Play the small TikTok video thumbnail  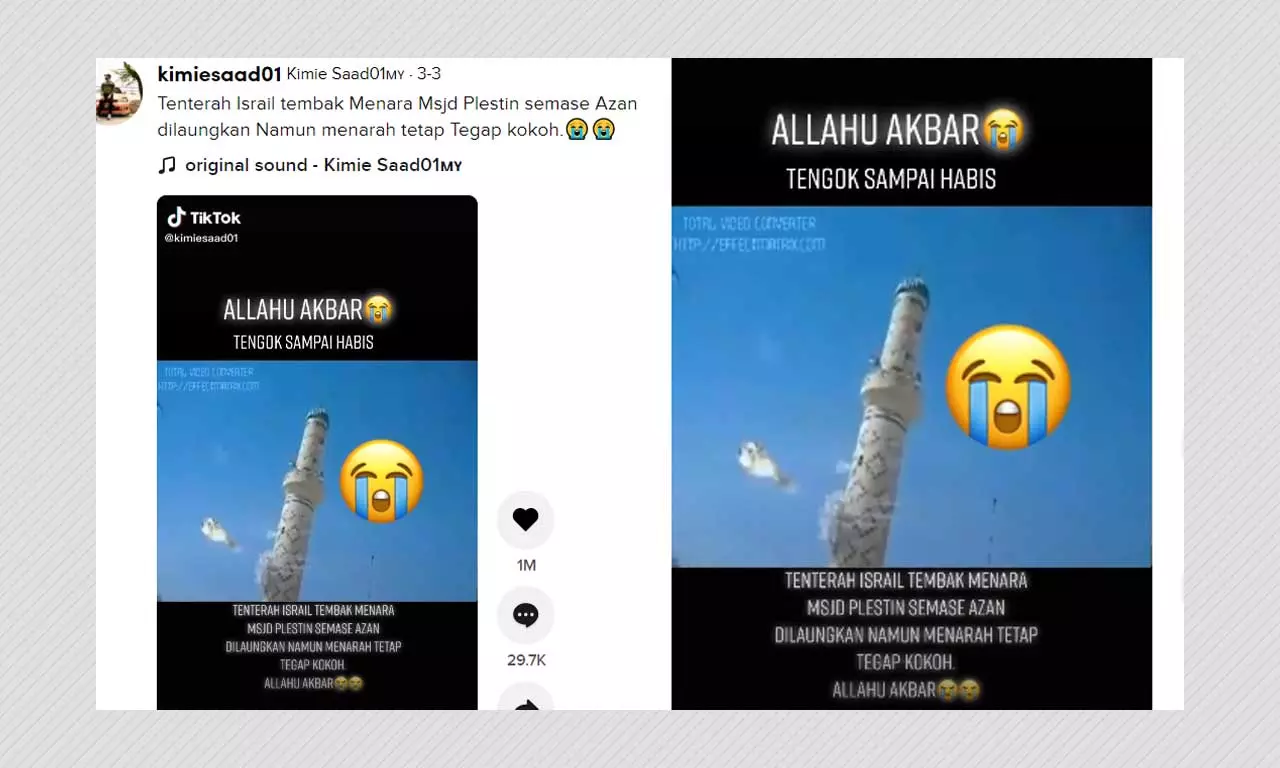(317, 452)
